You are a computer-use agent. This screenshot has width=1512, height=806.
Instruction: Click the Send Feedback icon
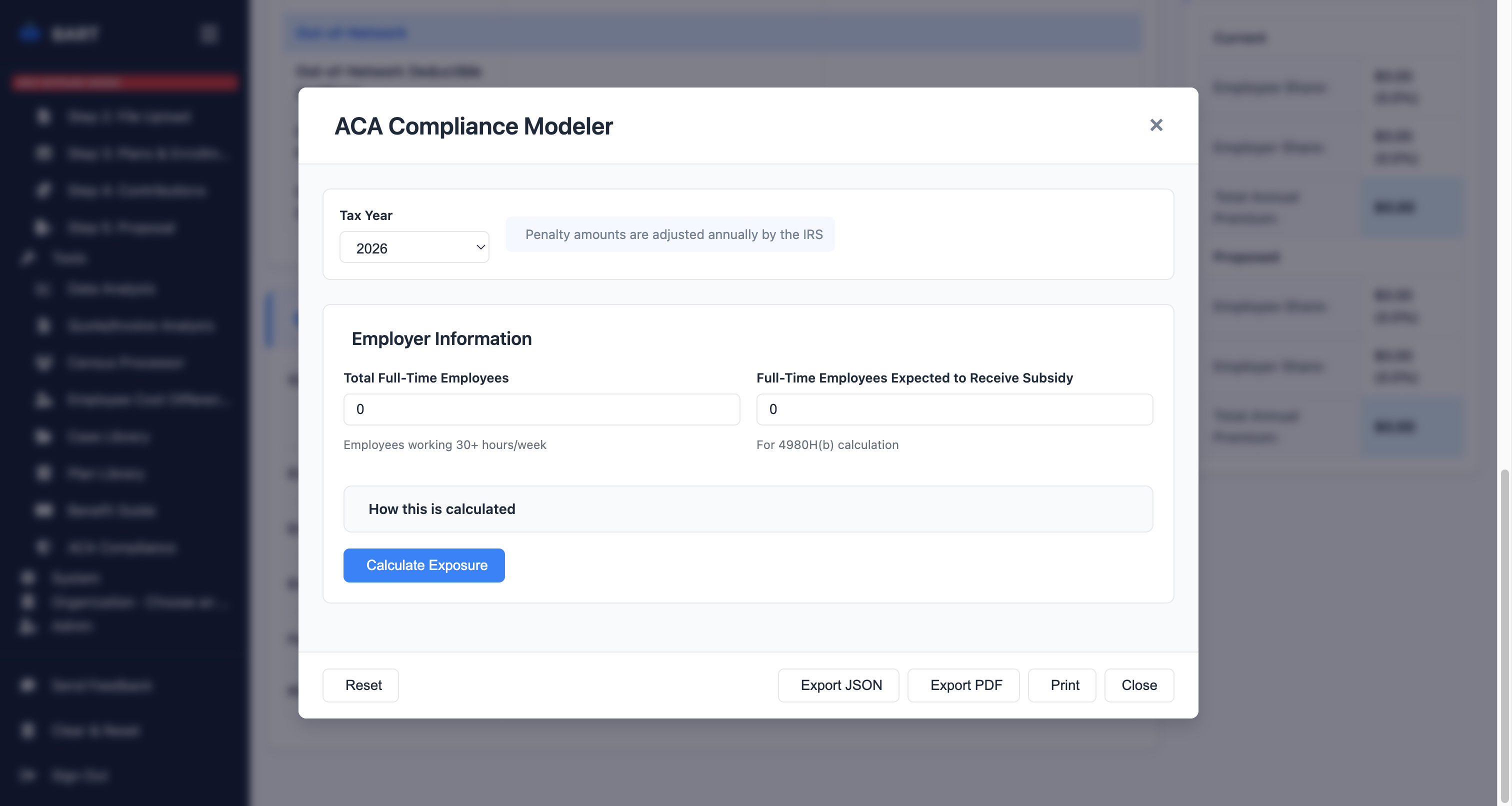(x=27, y=685)
